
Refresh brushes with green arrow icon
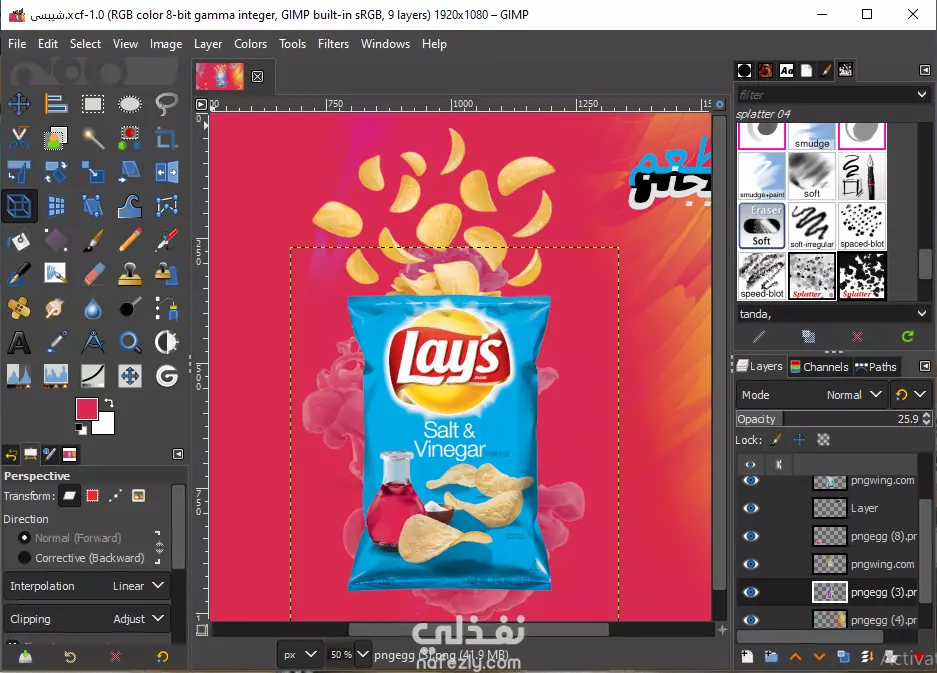pyautogui.click(x=907, y=336)
